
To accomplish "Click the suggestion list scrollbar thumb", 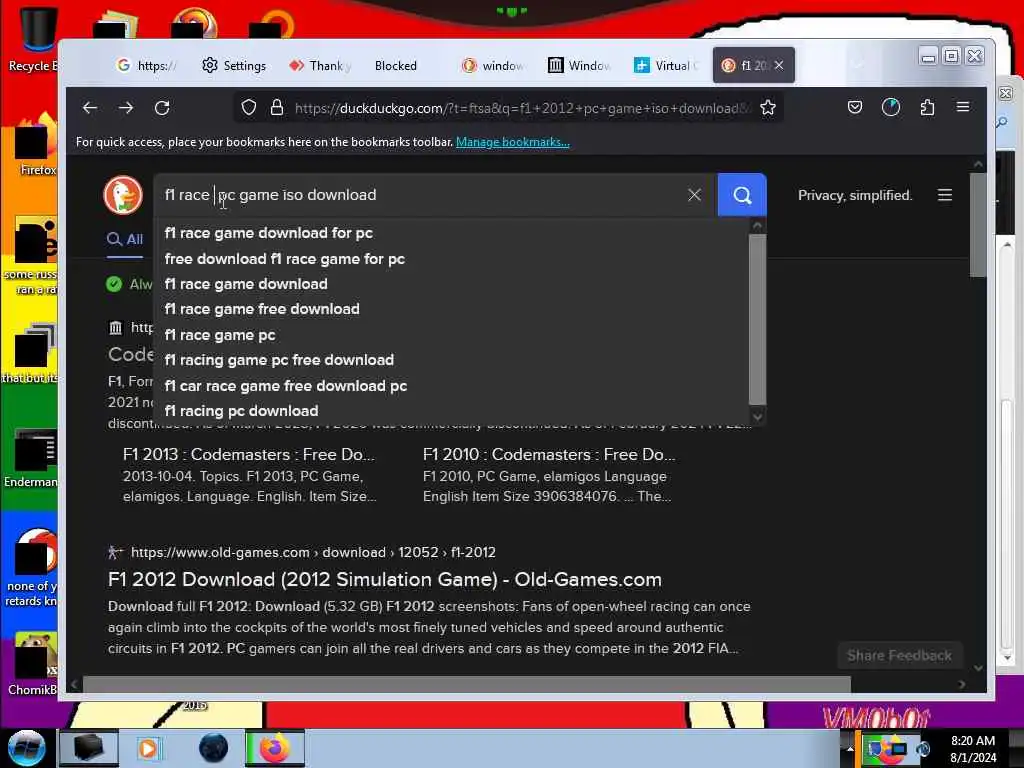I will [757, 319].
